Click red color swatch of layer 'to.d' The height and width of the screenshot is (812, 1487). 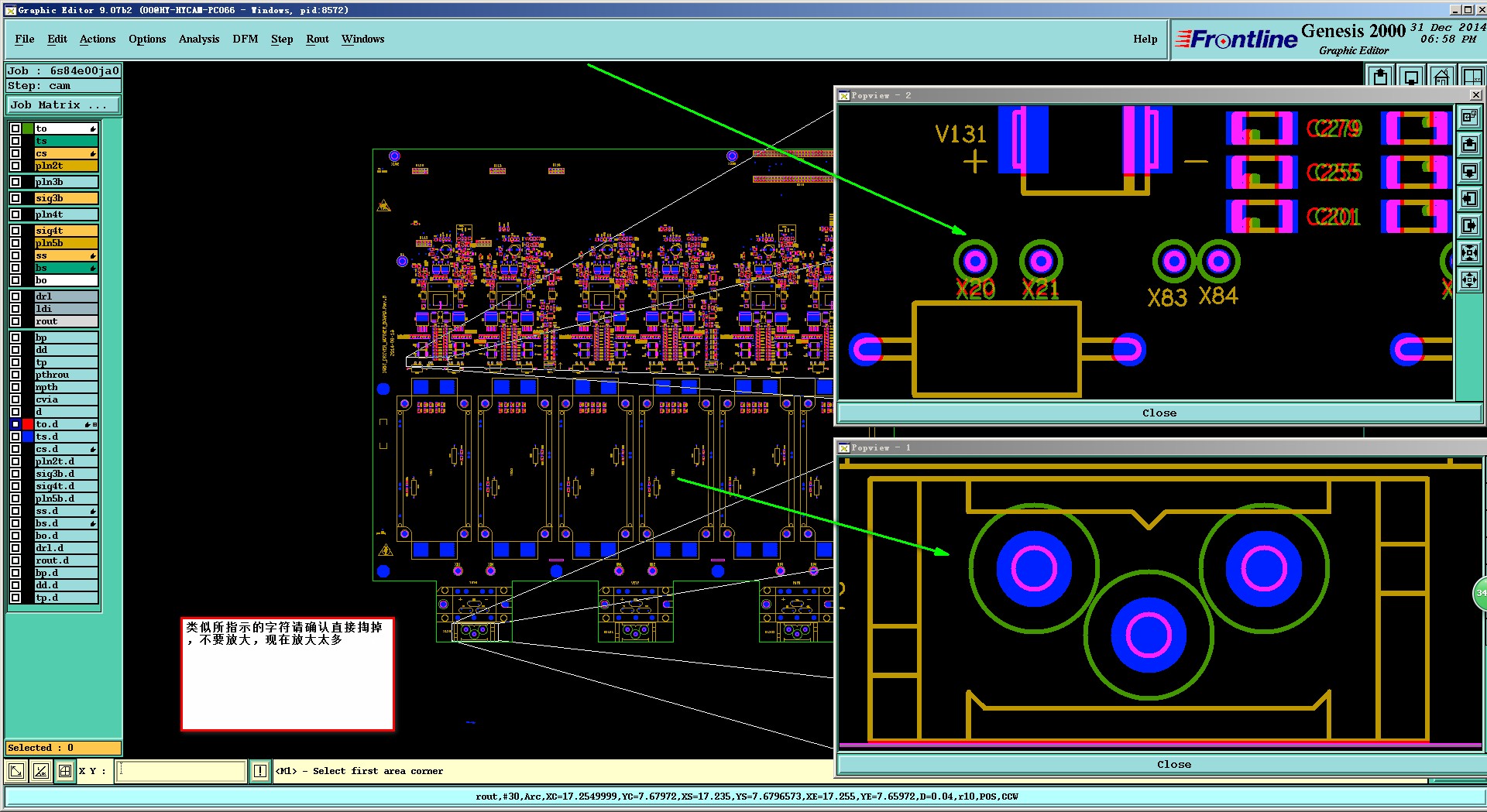tap(28, 424)
